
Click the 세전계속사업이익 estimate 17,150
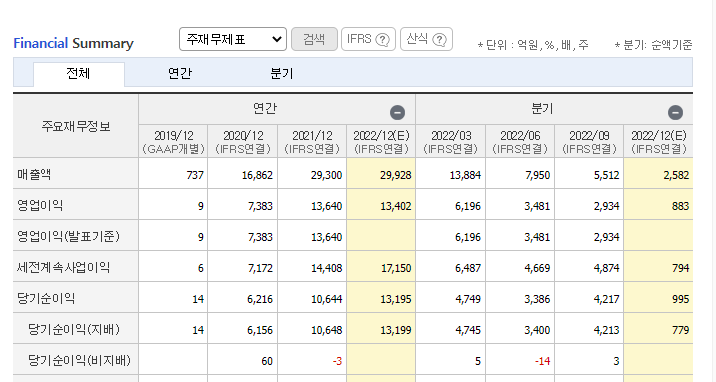396,268
